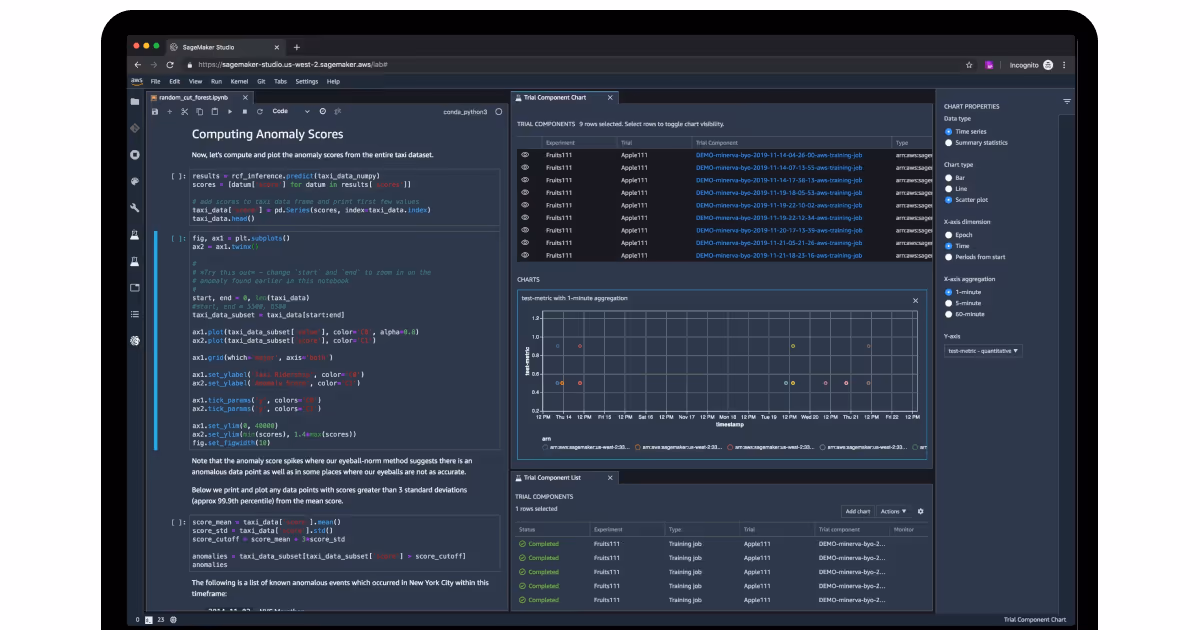Open the Settings menu
The image size is (1200, 630).
point(307,81)
